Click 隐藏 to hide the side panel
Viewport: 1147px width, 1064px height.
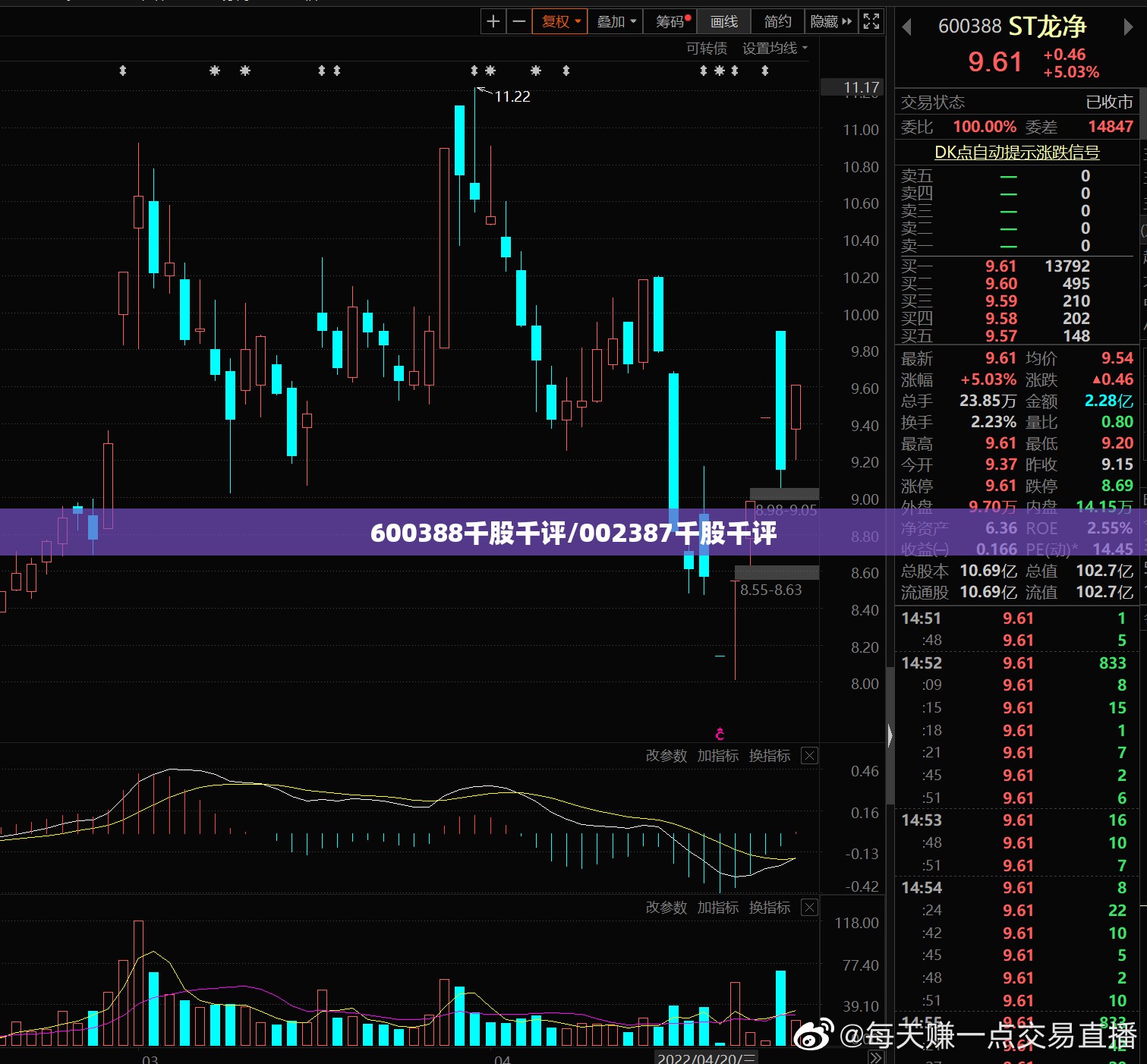(x=830, y=22)
